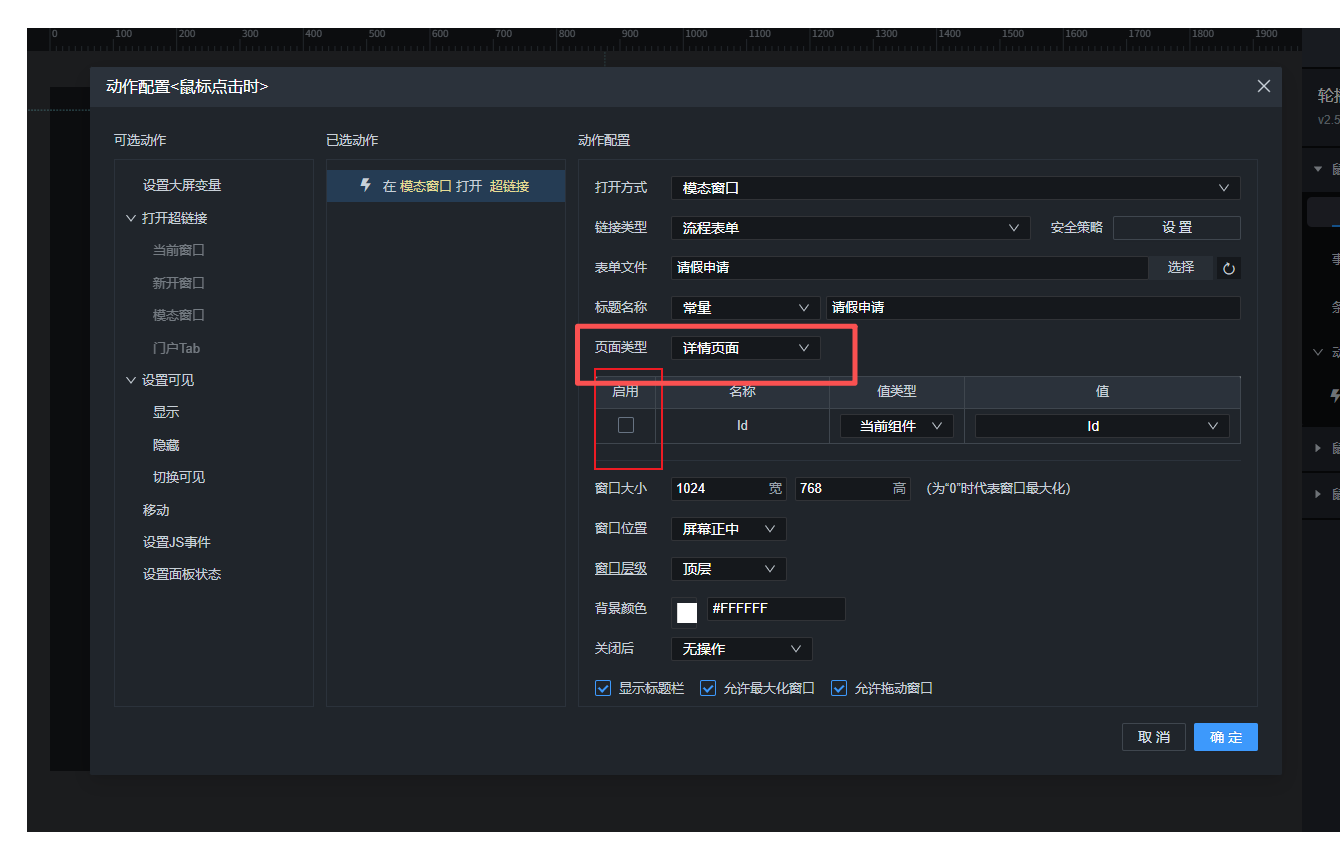This screenshot has width=1340, height=849.
Task: Click the white 背景颜色 swatch
Action: [x=687, y=612]
